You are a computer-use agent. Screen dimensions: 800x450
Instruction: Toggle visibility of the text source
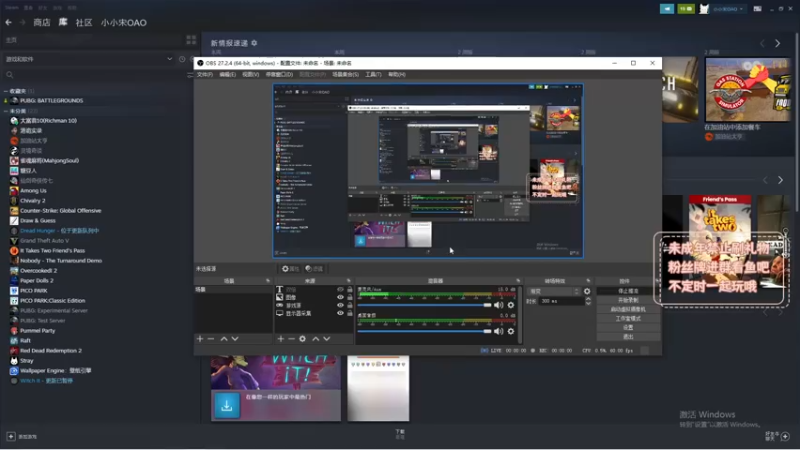pos(340,289)
